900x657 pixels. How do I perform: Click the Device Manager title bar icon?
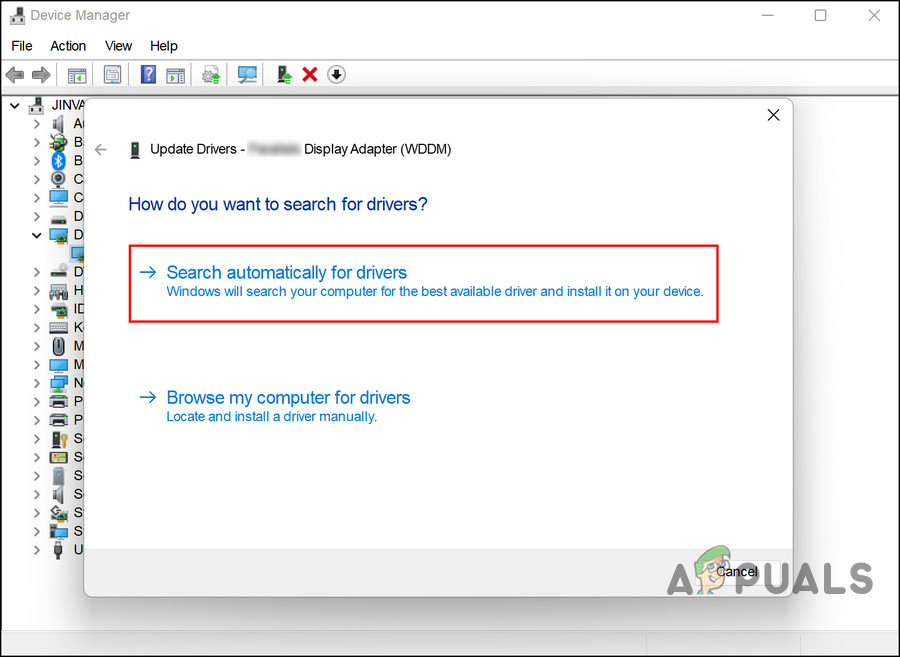(x=17, y=15)
